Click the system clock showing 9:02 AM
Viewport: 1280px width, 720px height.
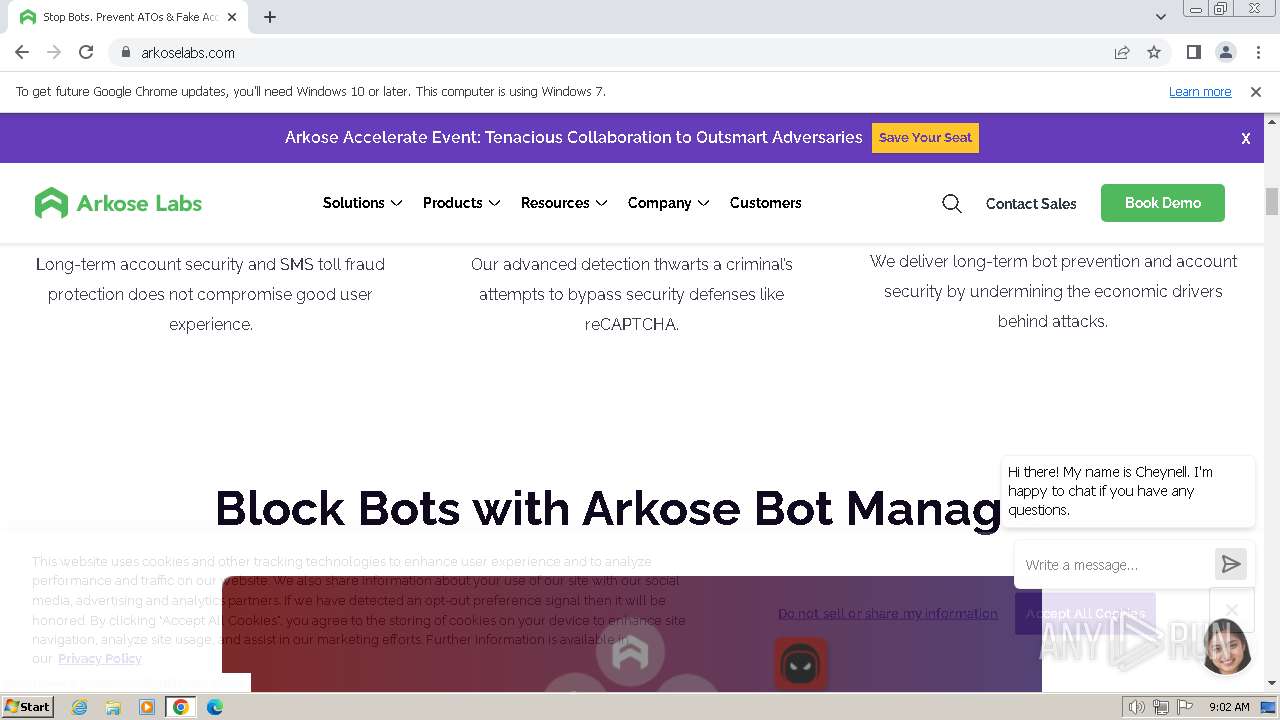tap(1229, 707)
